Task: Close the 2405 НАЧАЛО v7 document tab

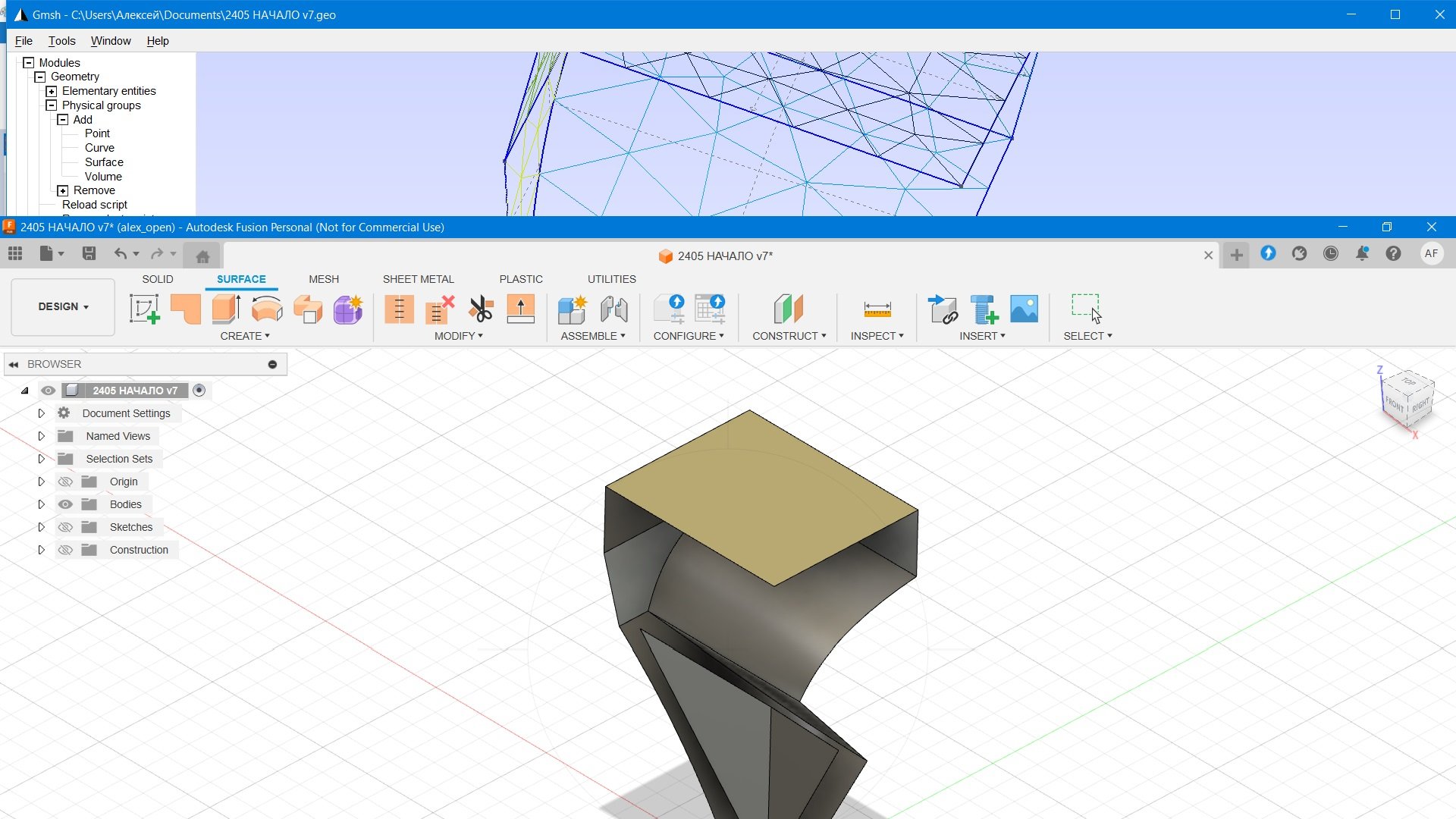Action: click(1209, 256)
